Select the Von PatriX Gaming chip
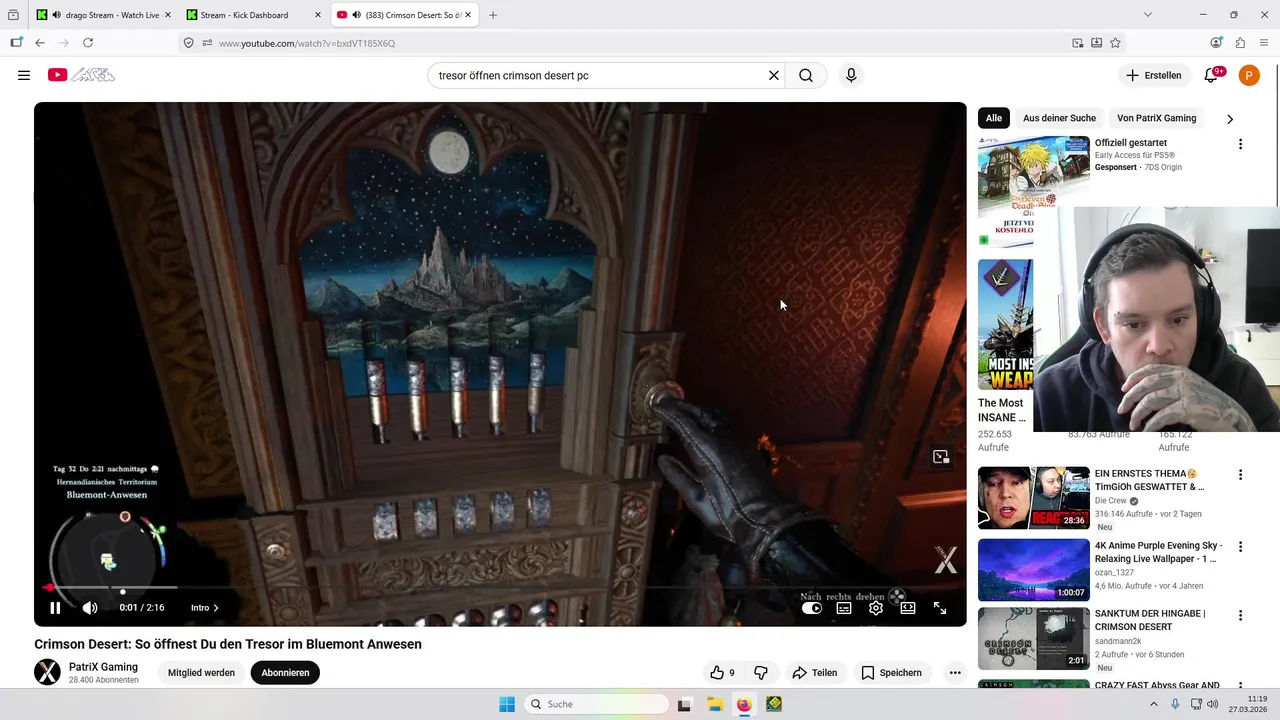 (x=1156, y=118)
